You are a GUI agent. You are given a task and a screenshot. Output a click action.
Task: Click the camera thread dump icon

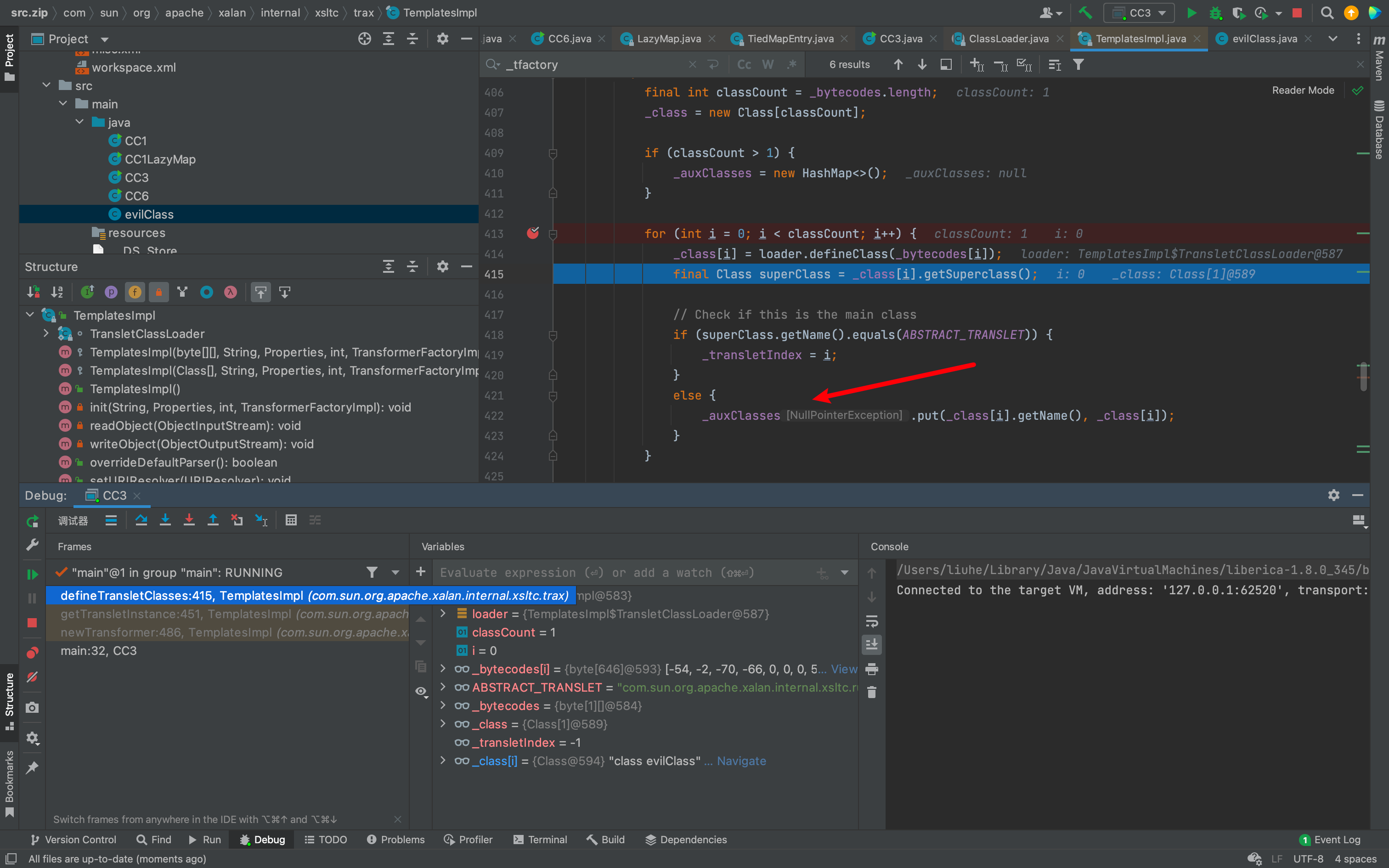click(x=32, y=708)
